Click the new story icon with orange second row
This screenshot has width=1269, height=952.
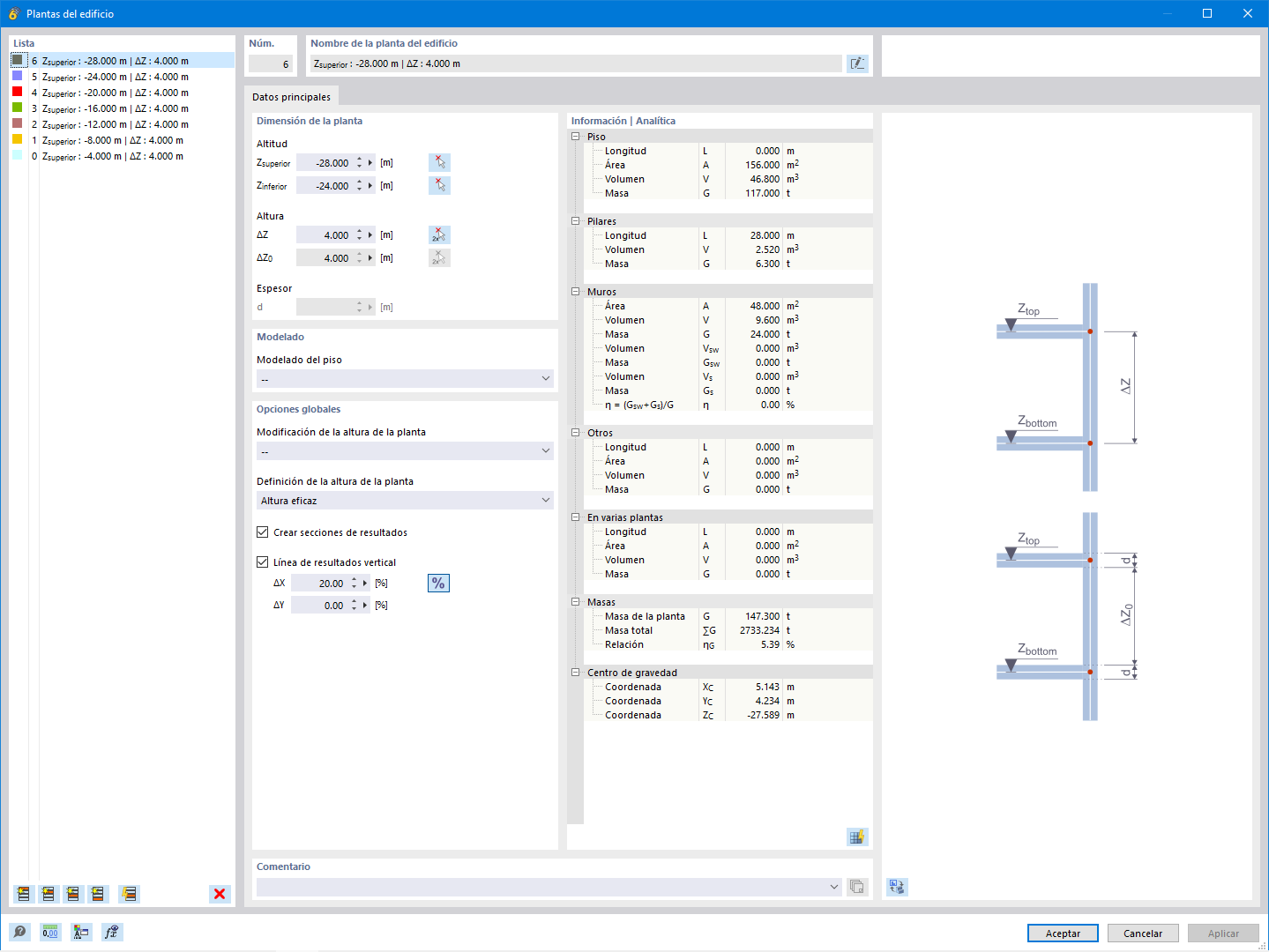49,894
